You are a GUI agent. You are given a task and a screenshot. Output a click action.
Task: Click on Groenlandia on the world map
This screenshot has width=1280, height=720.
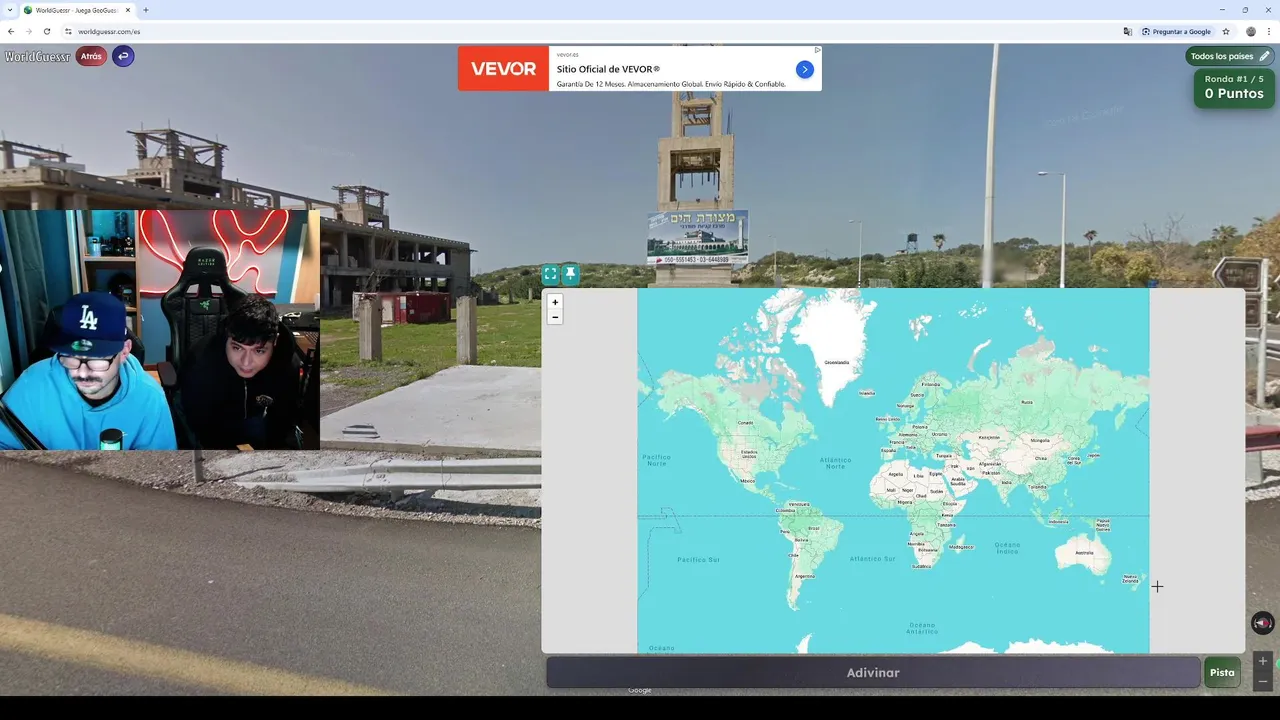tap(836, 362)
